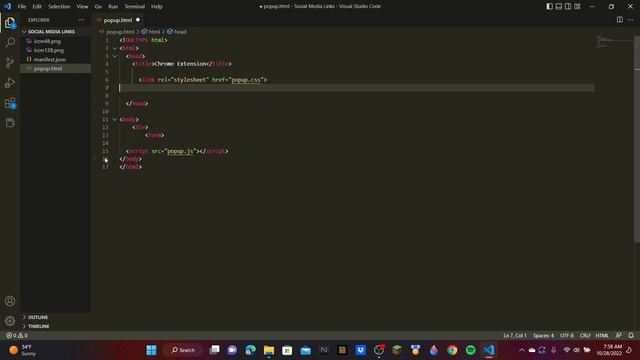
Task: Click the split editor right icon
Action: coord(620,20)
